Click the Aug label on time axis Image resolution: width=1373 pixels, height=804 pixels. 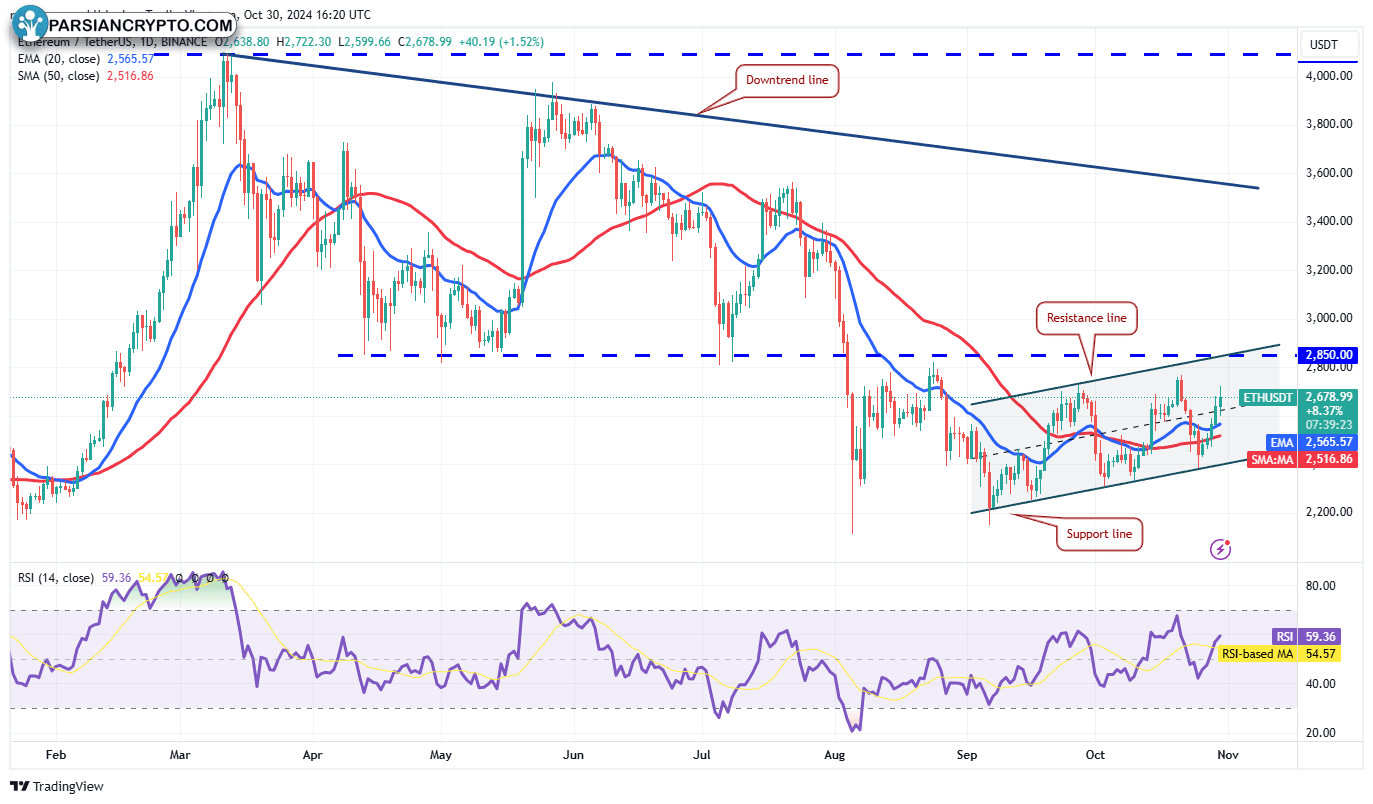tap(833, 755)
